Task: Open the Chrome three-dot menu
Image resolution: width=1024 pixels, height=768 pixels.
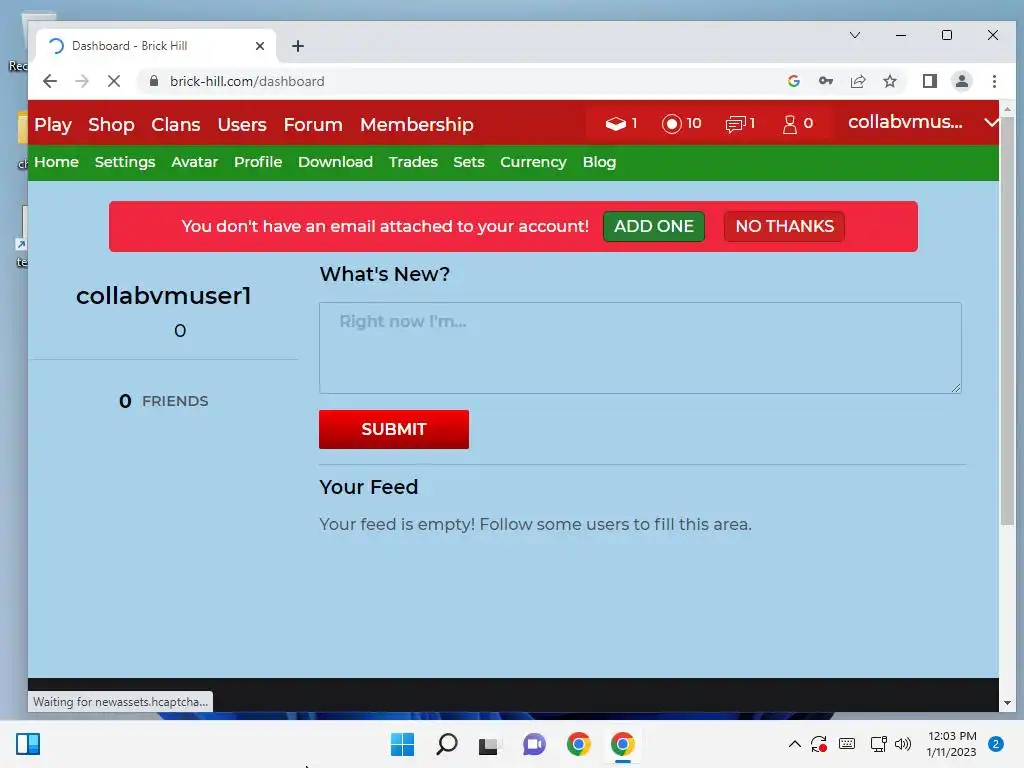Action: pos(994,81)
